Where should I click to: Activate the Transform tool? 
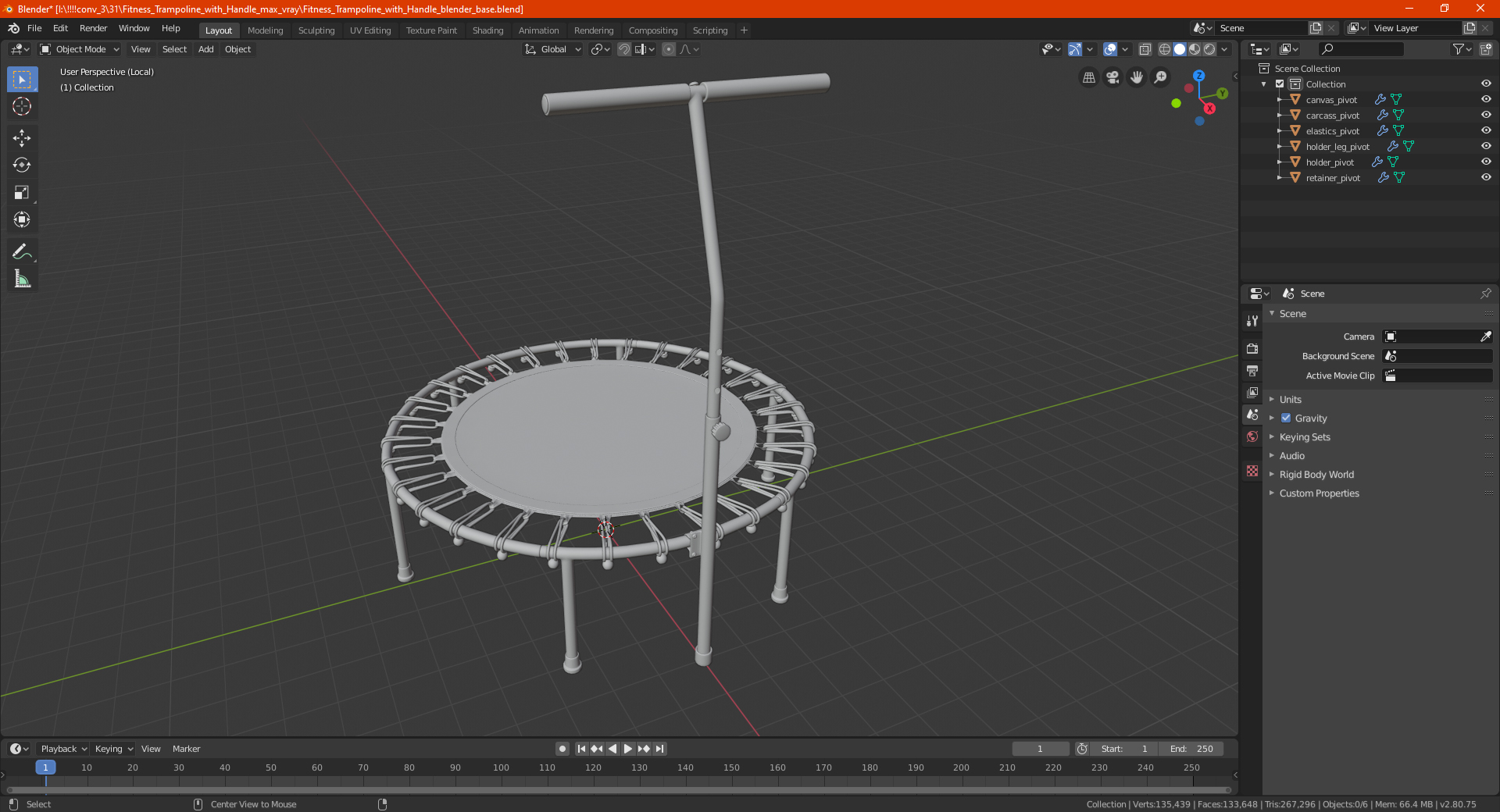pos(22,219)
